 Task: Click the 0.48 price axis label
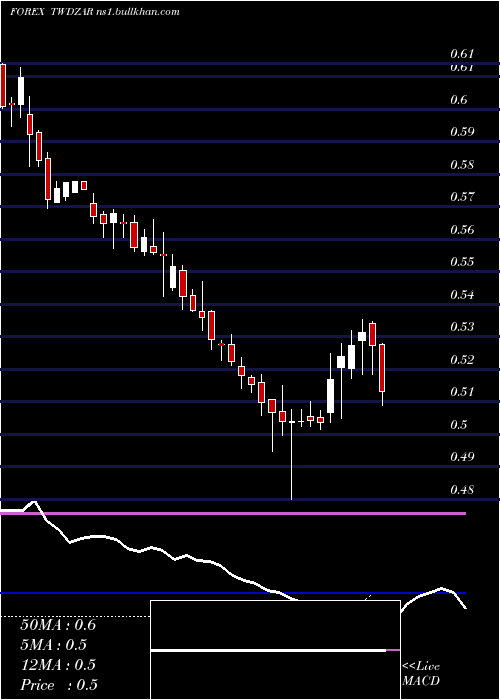pyautogui.click(x=462, y=490)
